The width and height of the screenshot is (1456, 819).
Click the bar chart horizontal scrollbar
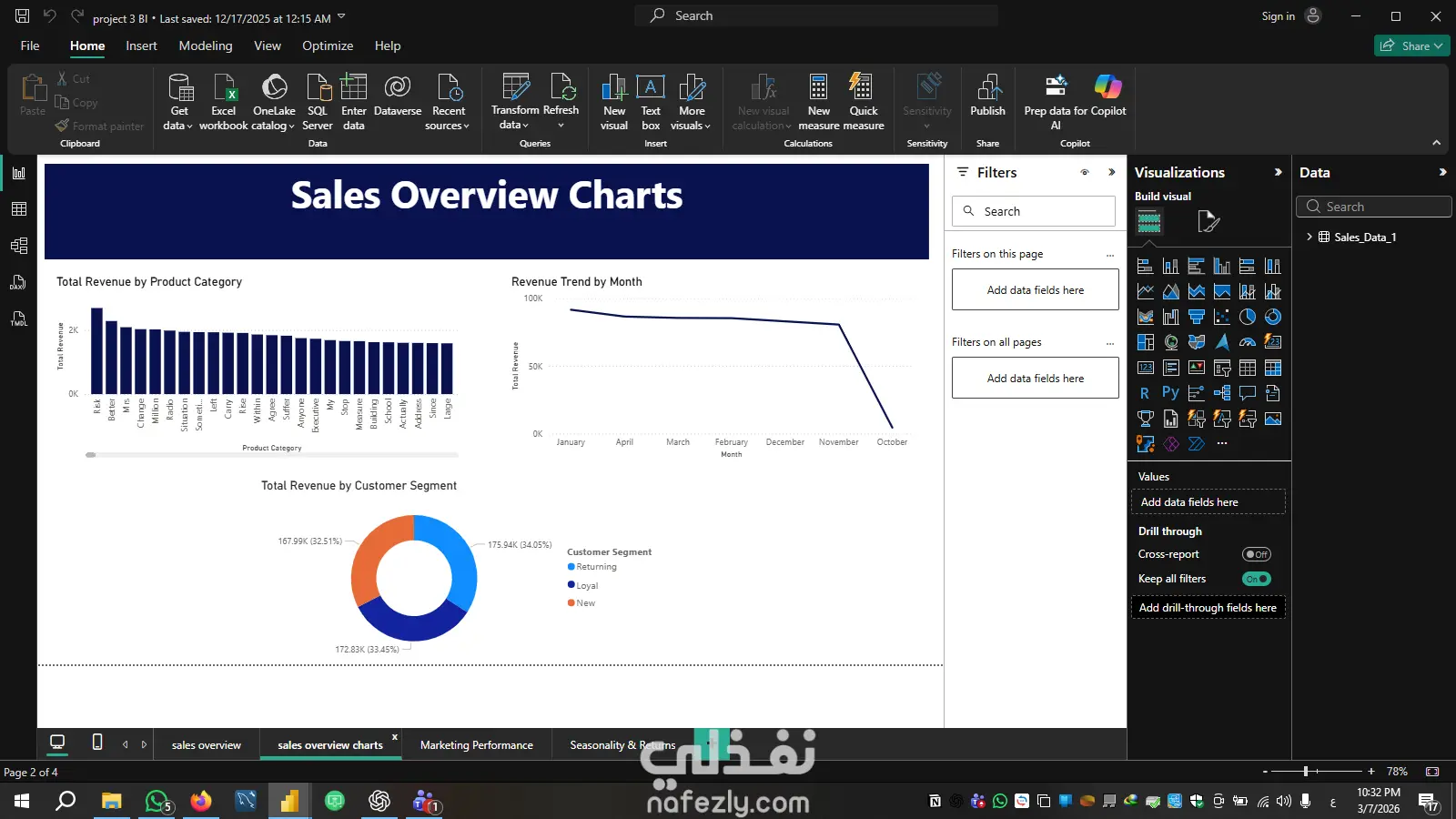point(271,454)
